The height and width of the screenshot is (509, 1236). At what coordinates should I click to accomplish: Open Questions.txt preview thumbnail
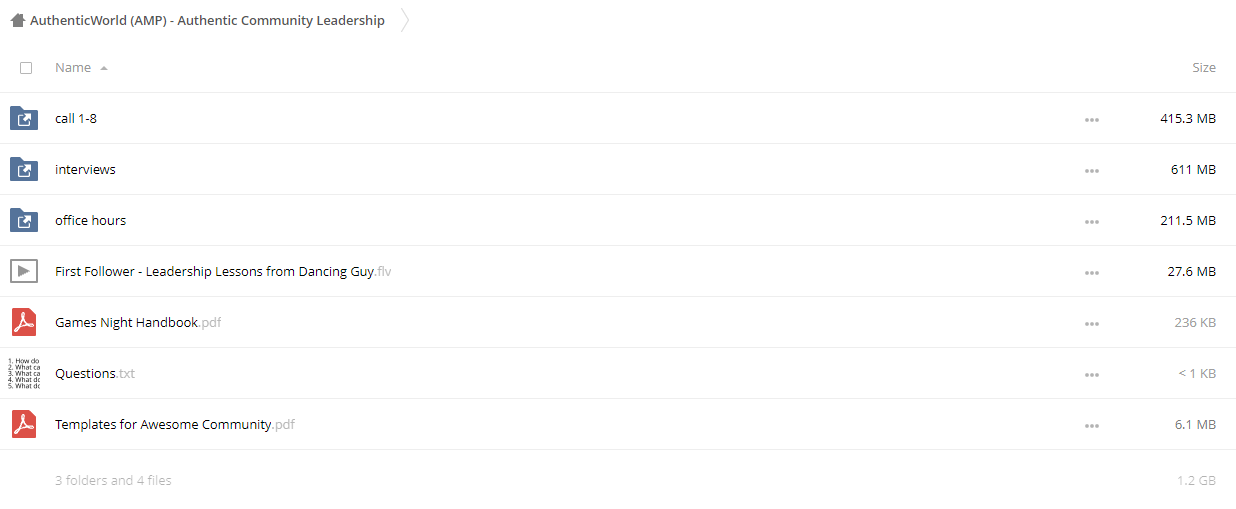point(24,373)
